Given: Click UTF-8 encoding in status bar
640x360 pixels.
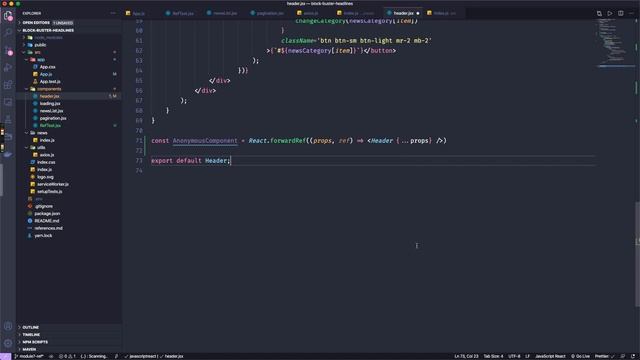Looking at the screenshot, I should pos(514,356).
